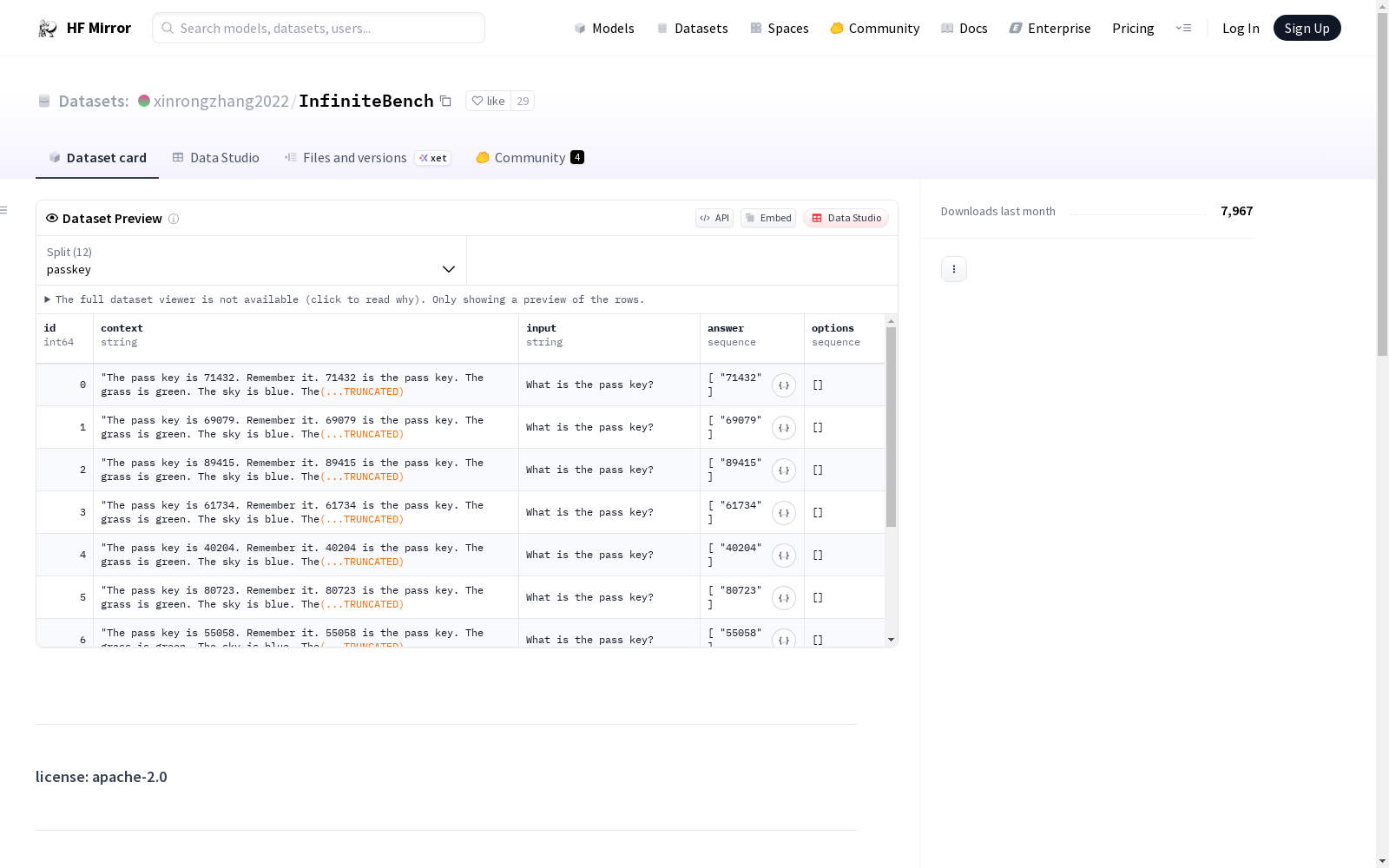Switch to the Data Studio tab
Screen dimensions: 1389x868
point(215,157)
